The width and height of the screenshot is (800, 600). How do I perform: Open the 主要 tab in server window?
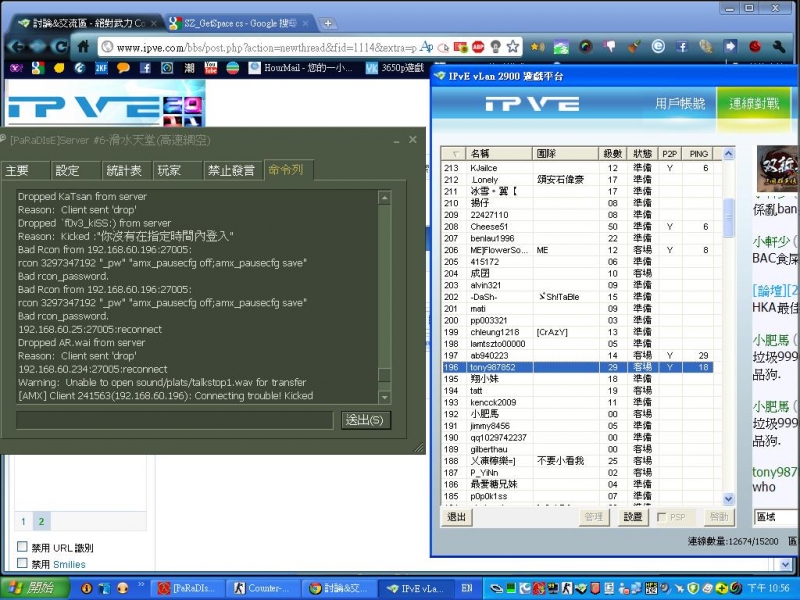pos(26,170)
